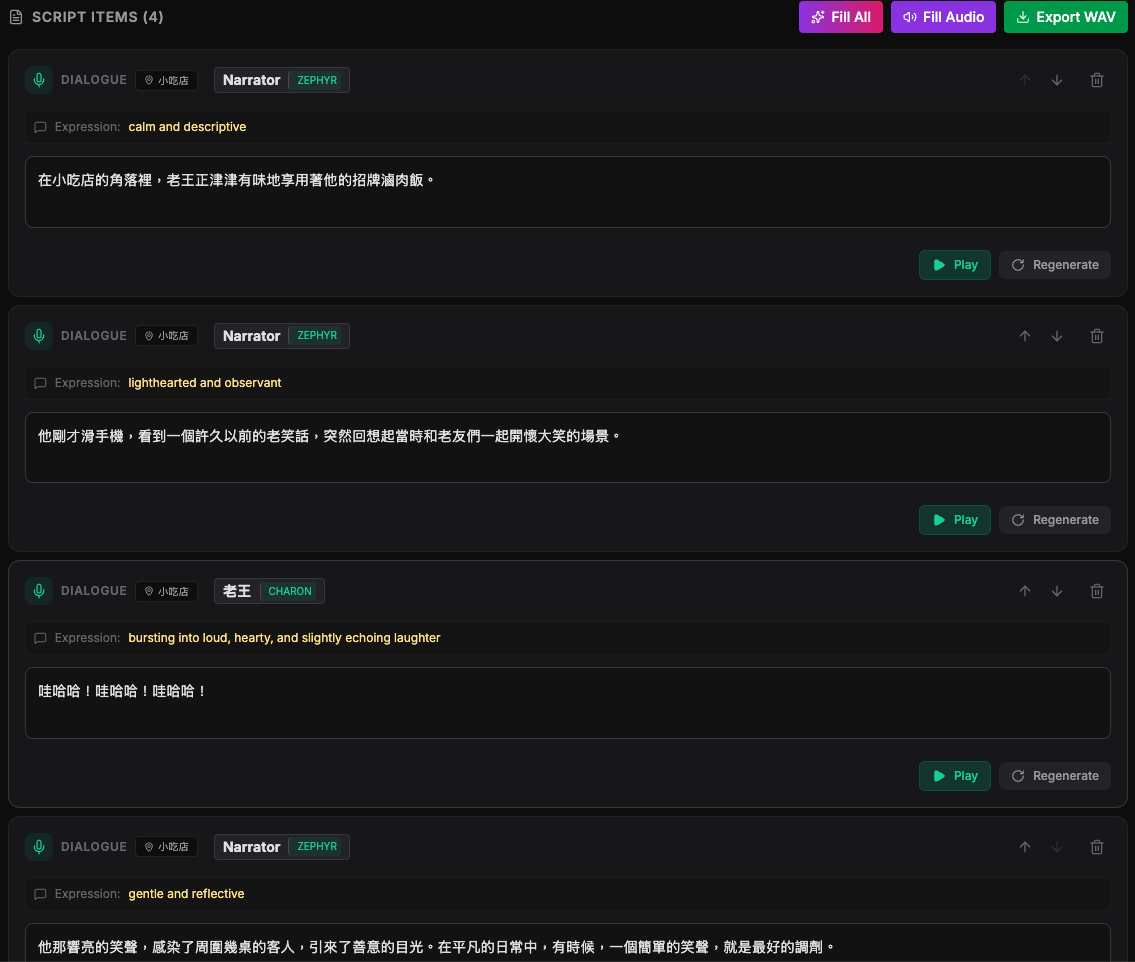Viewport: 1135px width, 962px height.
Task: Click the Fill All button
Action: 840,17
